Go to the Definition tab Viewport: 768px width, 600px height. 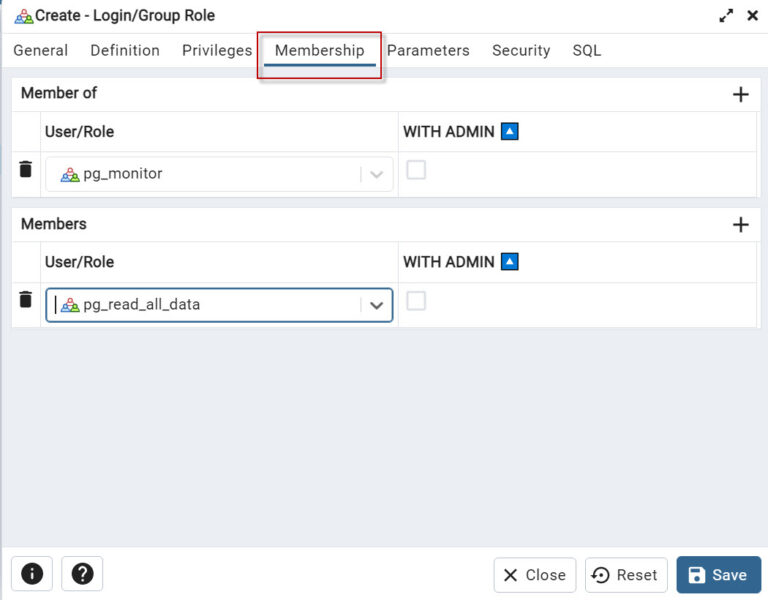pyautogui.click(x=125, y=50)
